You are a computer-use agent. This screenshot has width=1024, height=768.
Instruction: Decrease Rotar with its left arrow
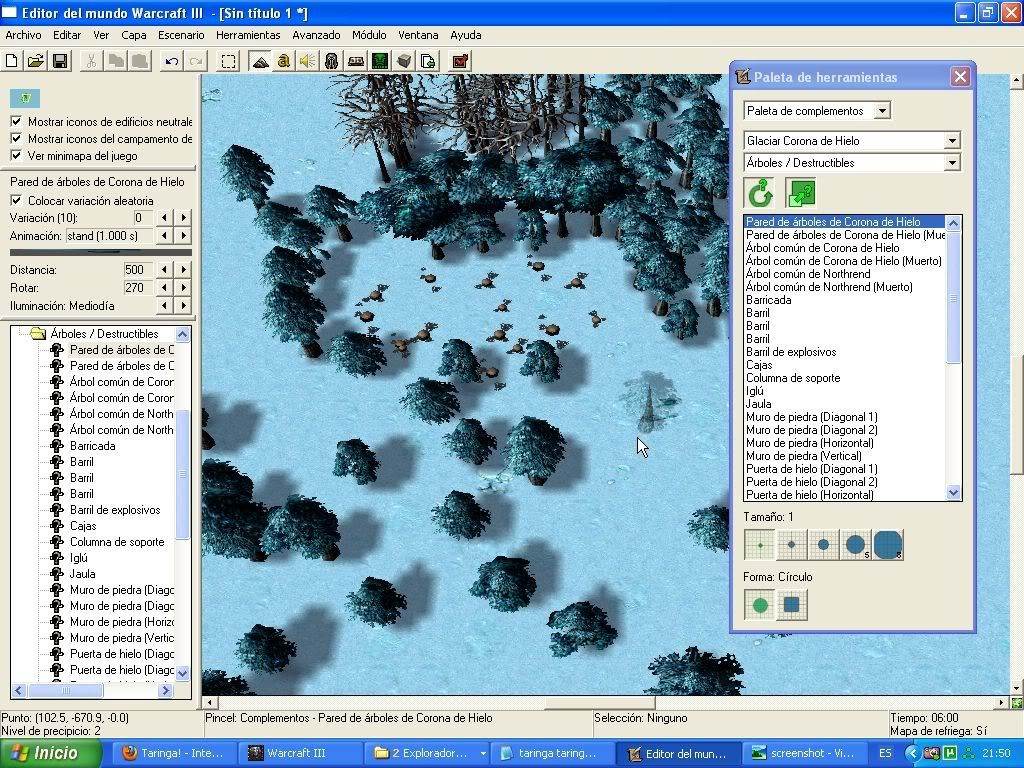[x=165, y=287]
